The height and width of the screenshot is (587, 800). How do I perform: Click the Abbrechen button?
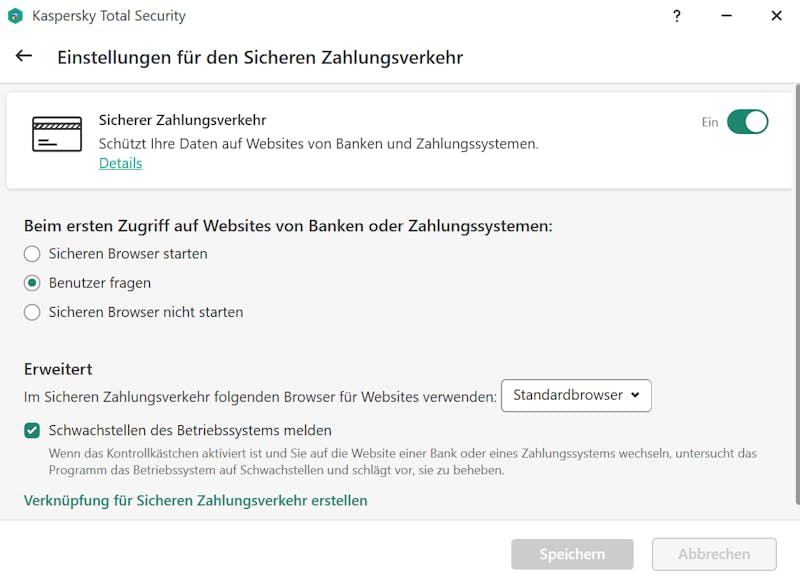tap(714, 554)
